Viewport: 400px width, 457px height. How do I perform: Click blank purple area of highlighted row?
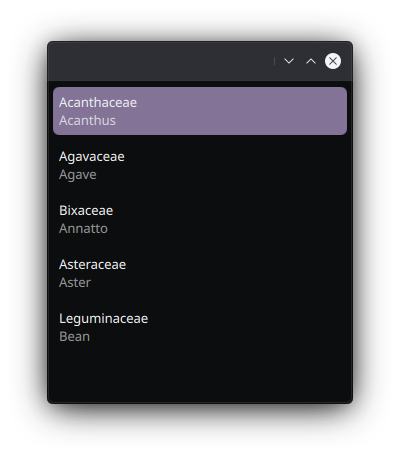point(240,111)
